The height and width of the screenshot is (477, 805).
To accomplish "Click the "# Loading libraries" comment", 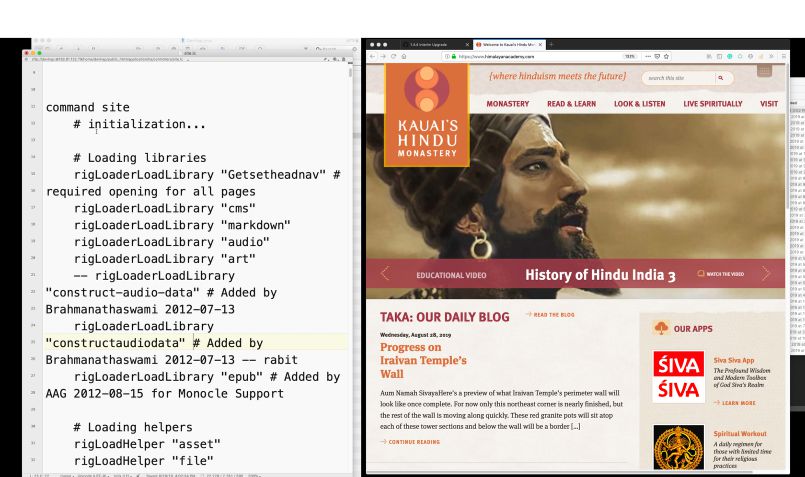I will tap(140, 158).
